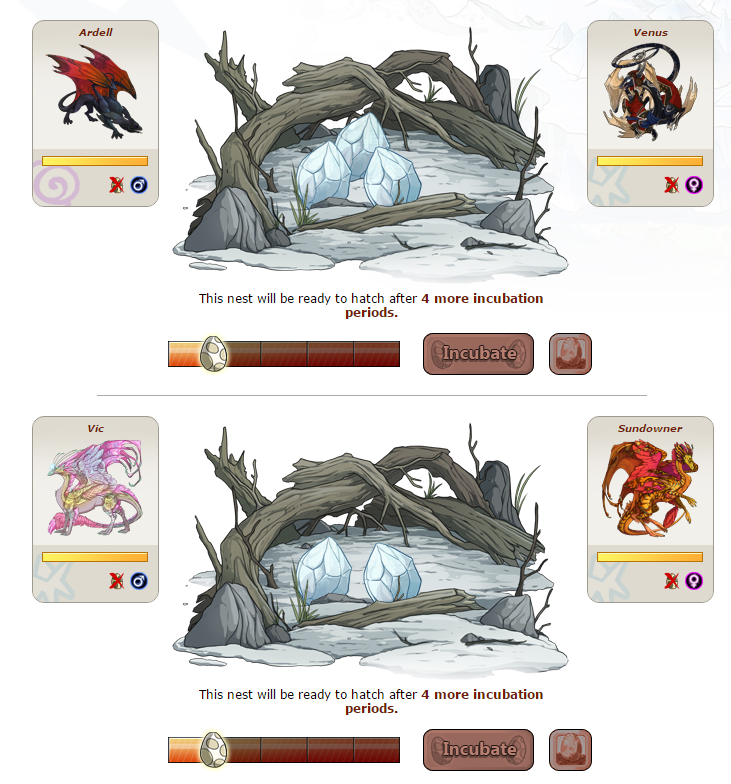Screen dimensions: 731x784
Task: Open Ardell's dragon name link
Action: pyautogui.click(x=96, y=32)
